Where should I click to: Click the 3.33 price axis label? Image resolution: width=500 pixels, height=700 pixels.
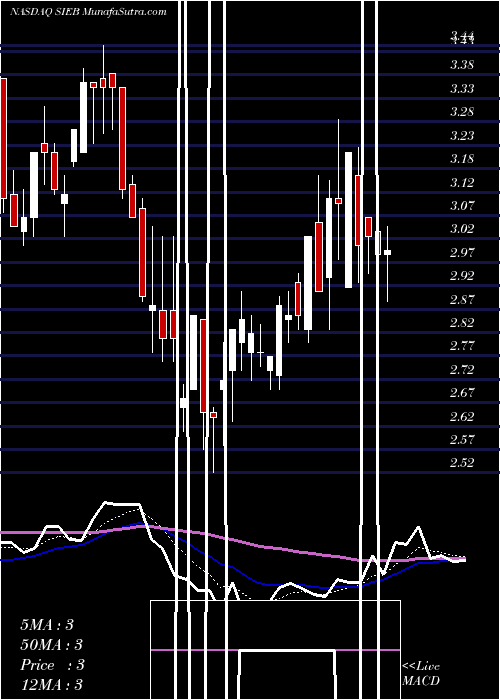[x=462, y=89]
